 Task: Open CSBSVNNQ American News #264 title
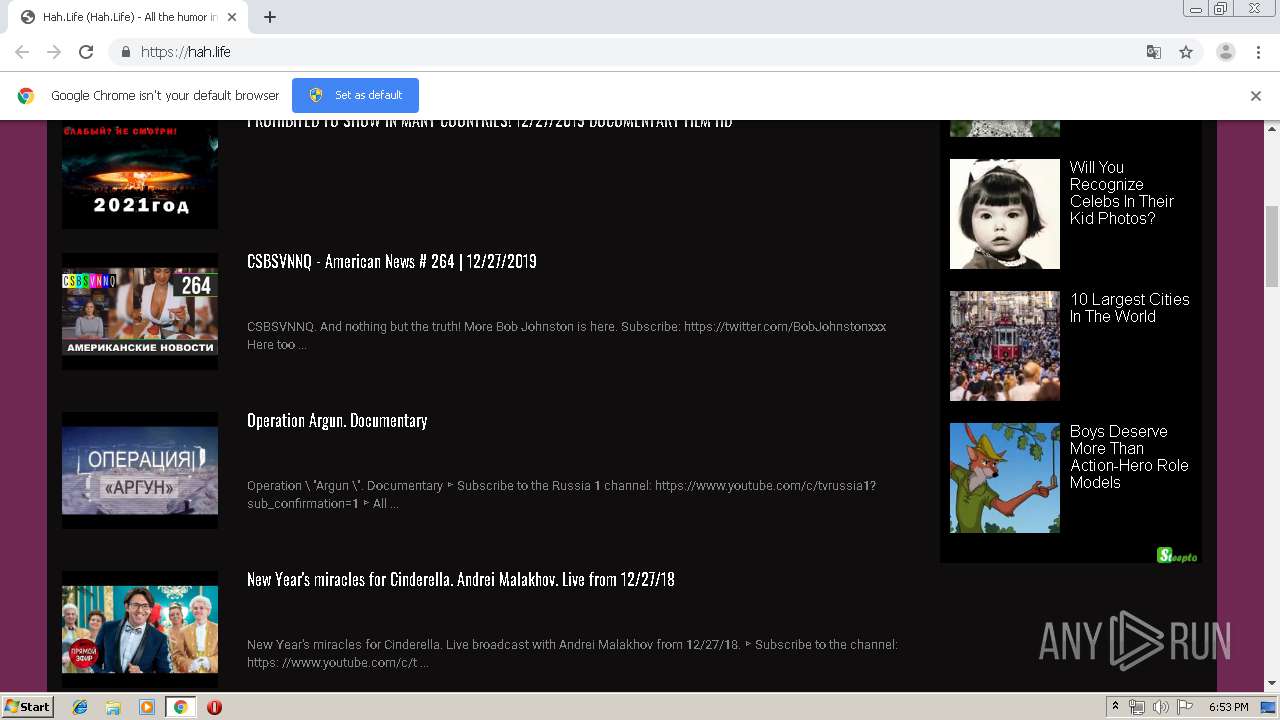(x=392, y=261)
